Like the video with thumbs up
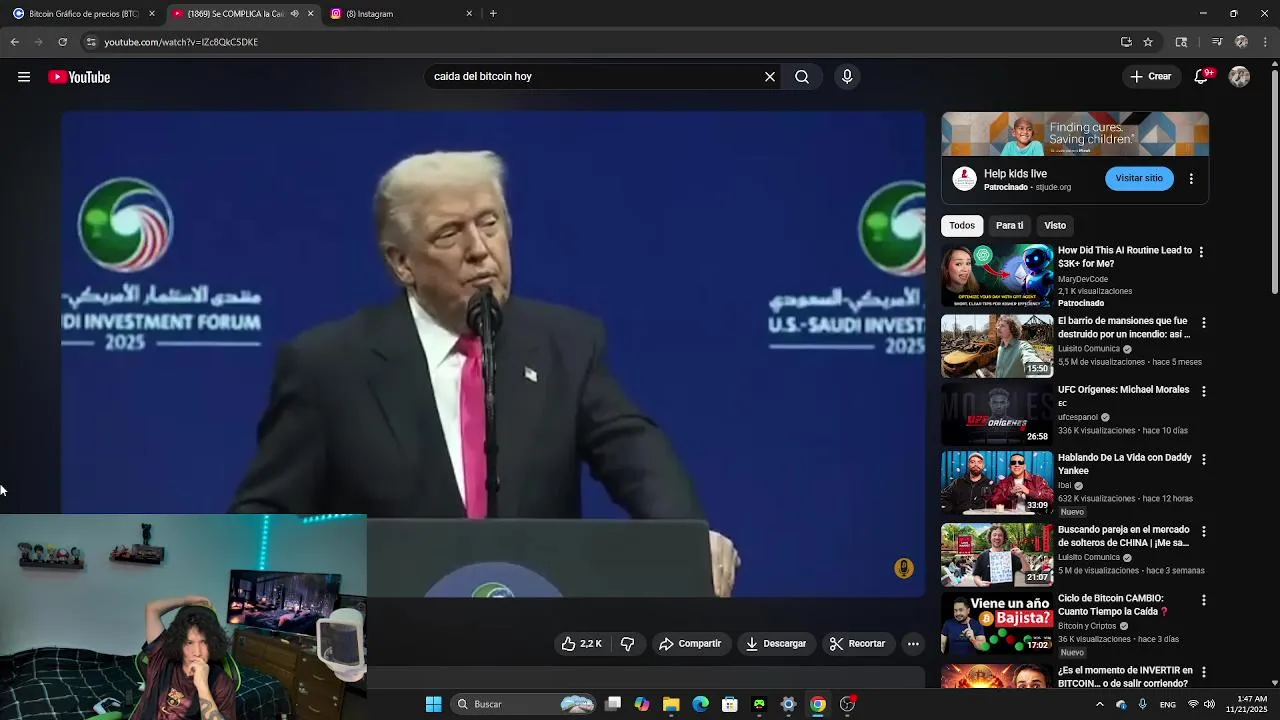Image resolution: width=1280 pixels, height=720 pixels. 581,644
